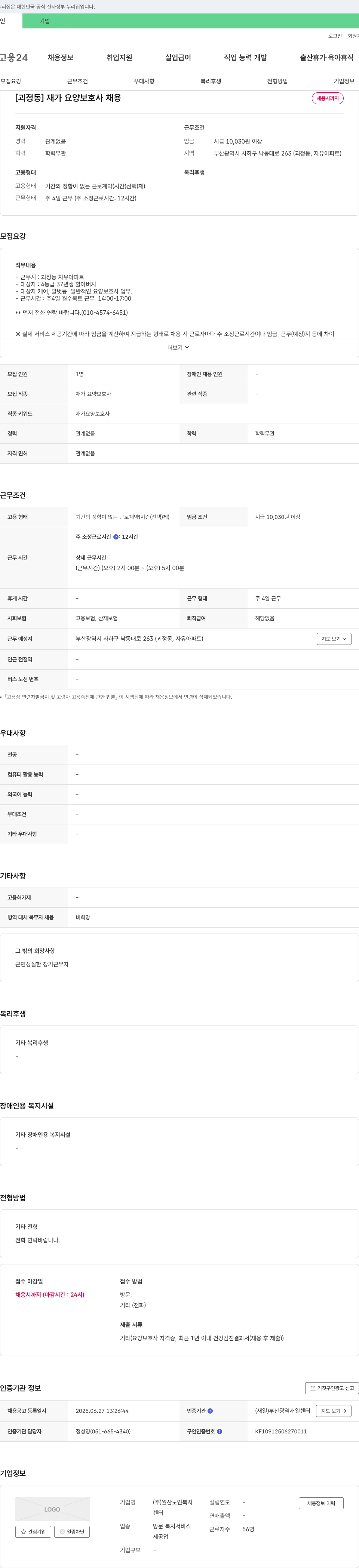Add company to 관심기업 favorites
Image resolution: width=359 pixels, height=1568 pixels.
(33, 1531)
